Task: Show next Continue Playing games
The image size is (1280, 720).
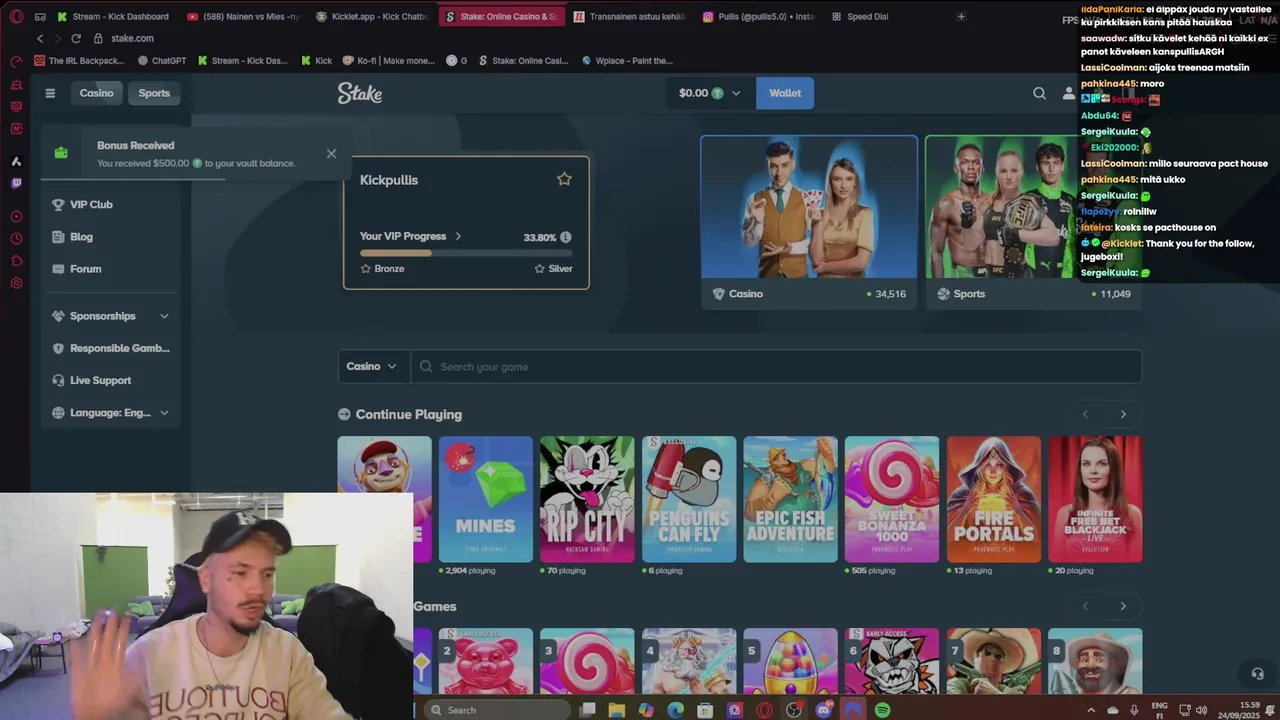Action: [1123, 414]
